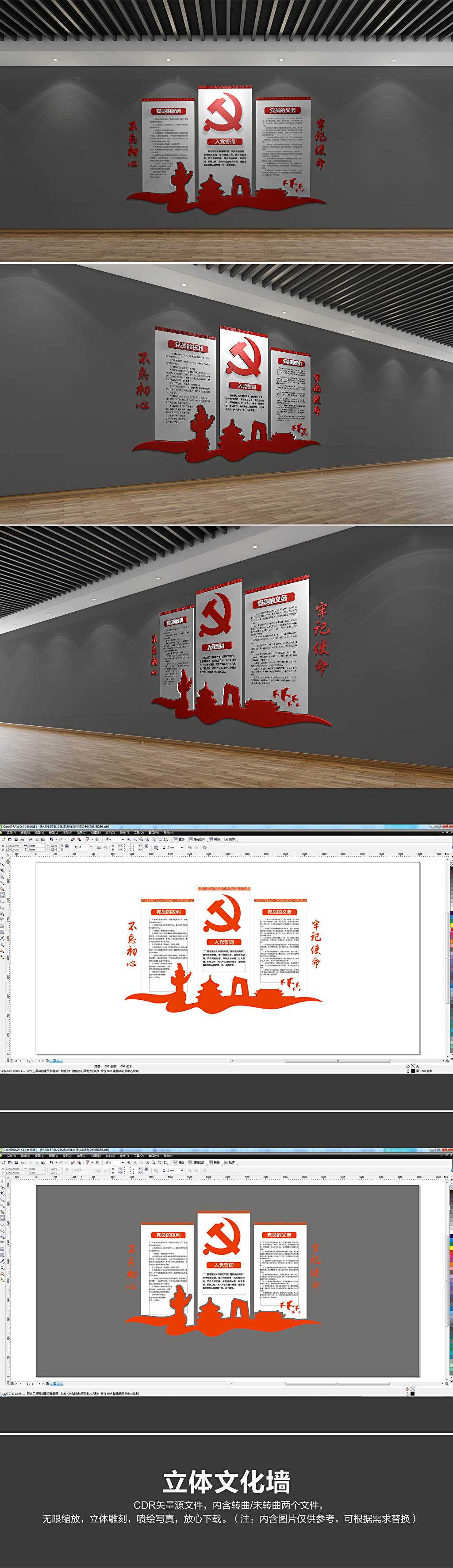Click Open file icon in white-page CorelDRAW window
The image size is (453, 1568).
pos(10,840)
